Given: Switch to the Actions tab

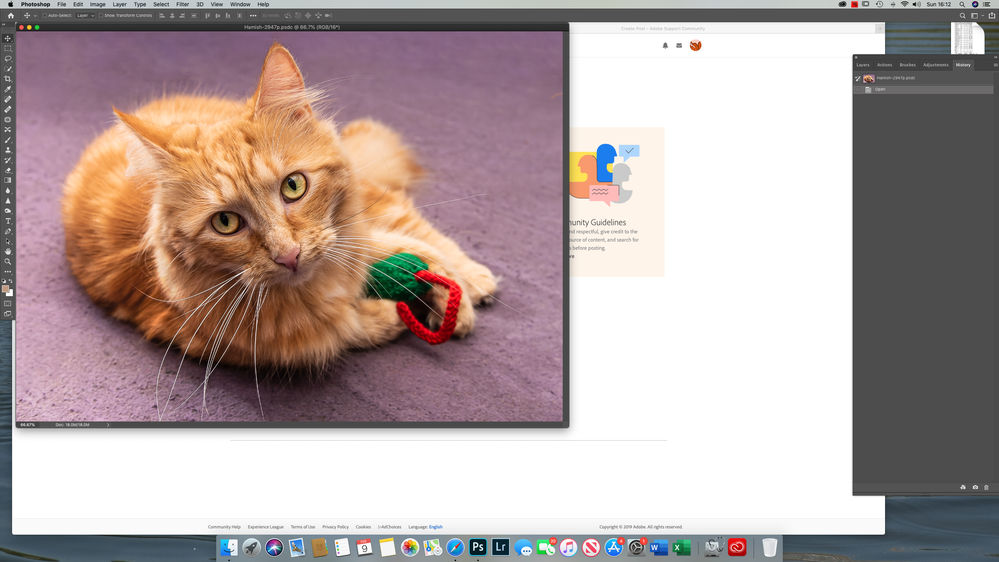Looking at the screenshot, I should [884, 64].
